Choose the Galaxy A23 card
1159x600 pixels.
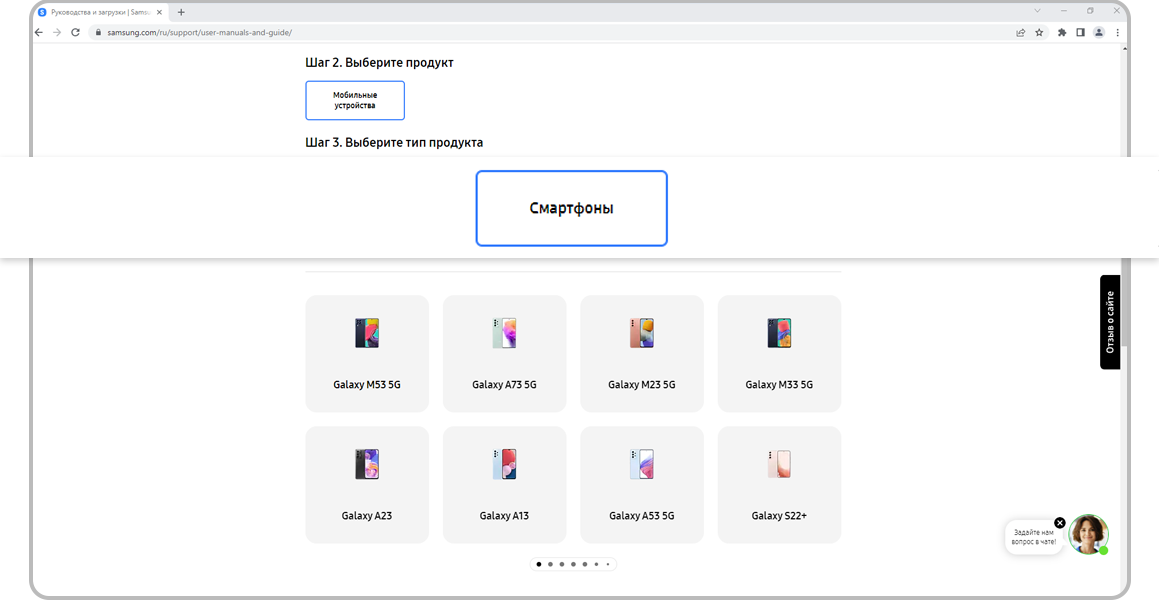(x=367, y=485)
